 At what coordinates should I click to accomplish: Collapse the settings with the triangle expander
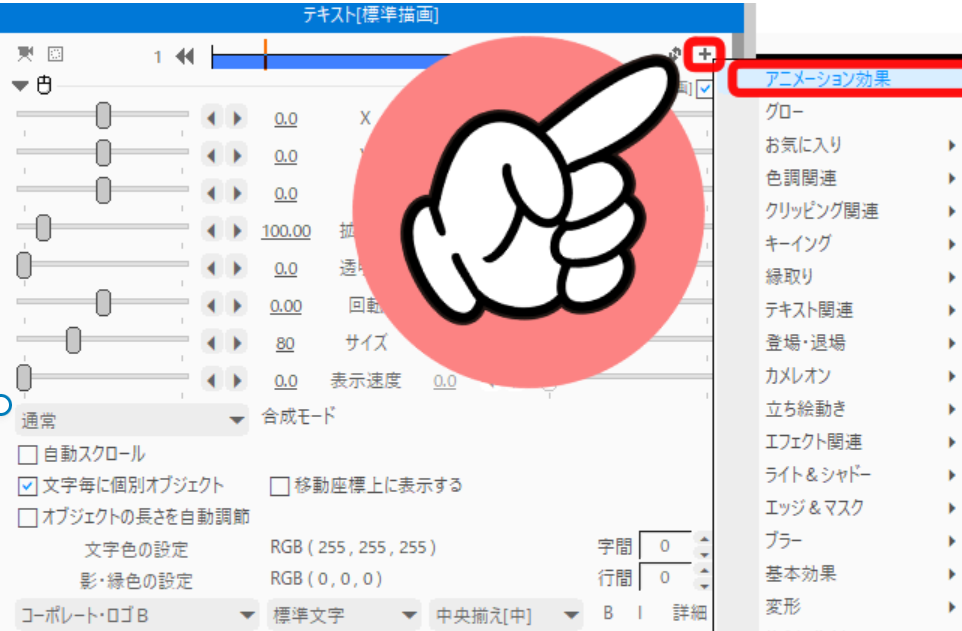(x=20, y=85)
